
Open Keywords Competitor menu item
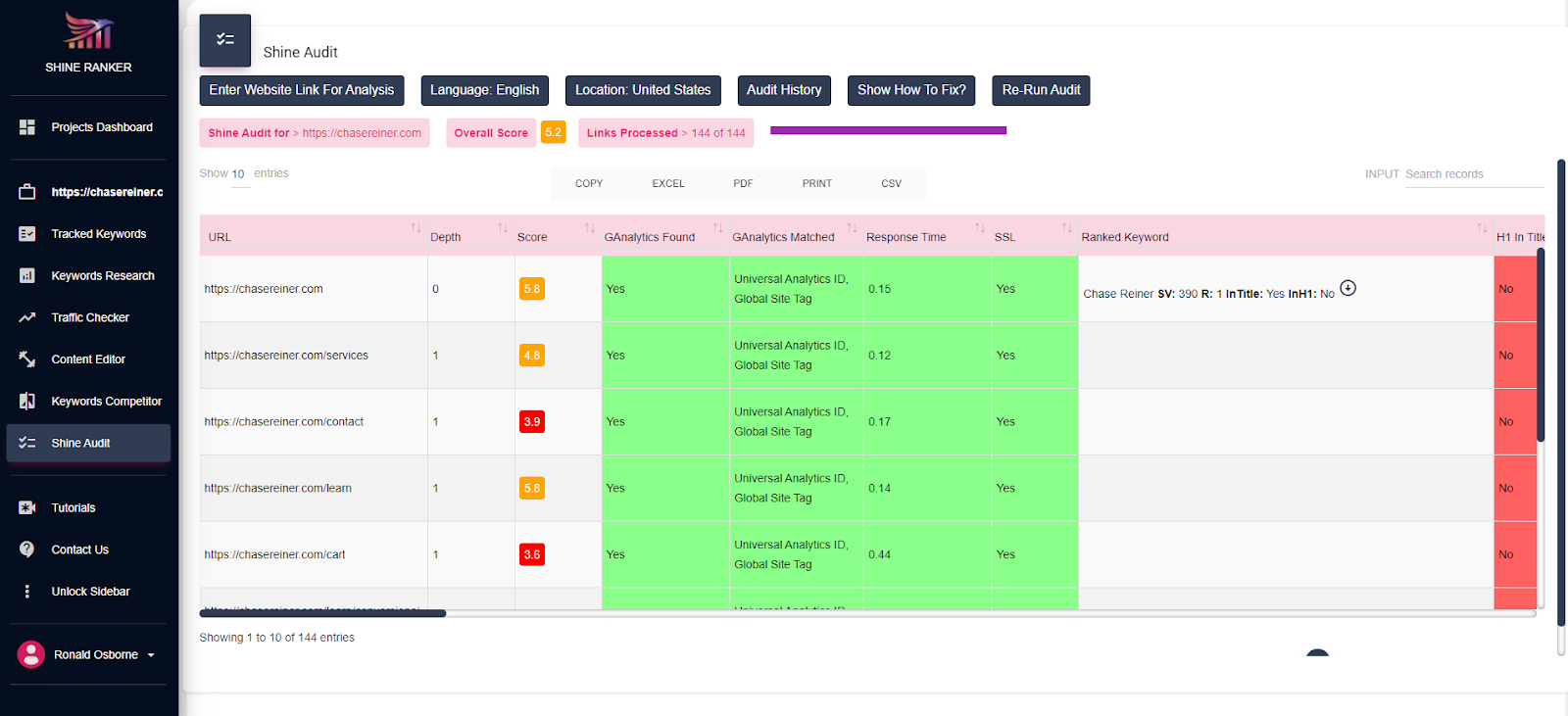click(x=107, y=402)
